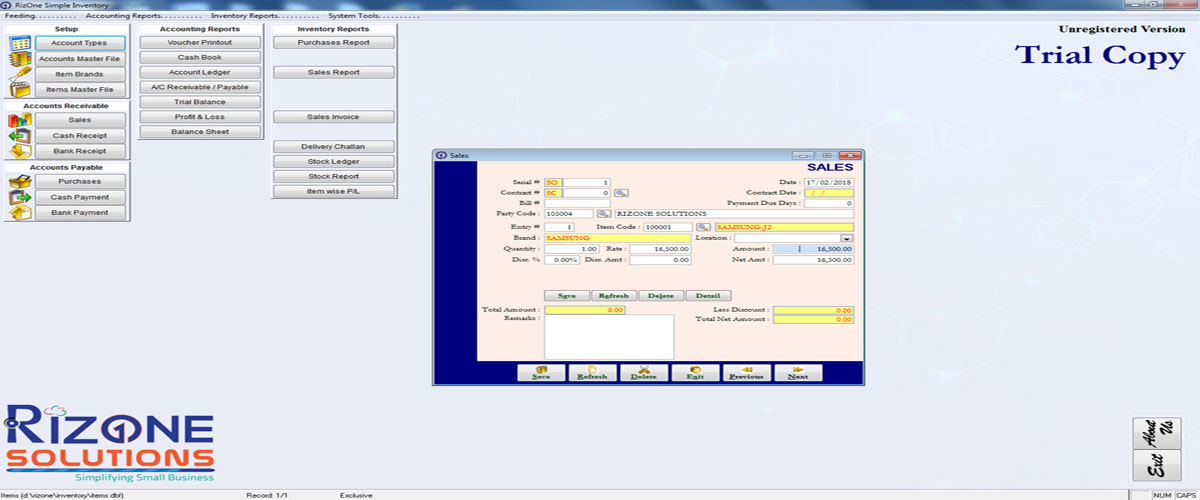Open the A/C Receivable / Payable report
This screenshot has height=500, width=1200.
pyautogui.click(x=200, y=87)
